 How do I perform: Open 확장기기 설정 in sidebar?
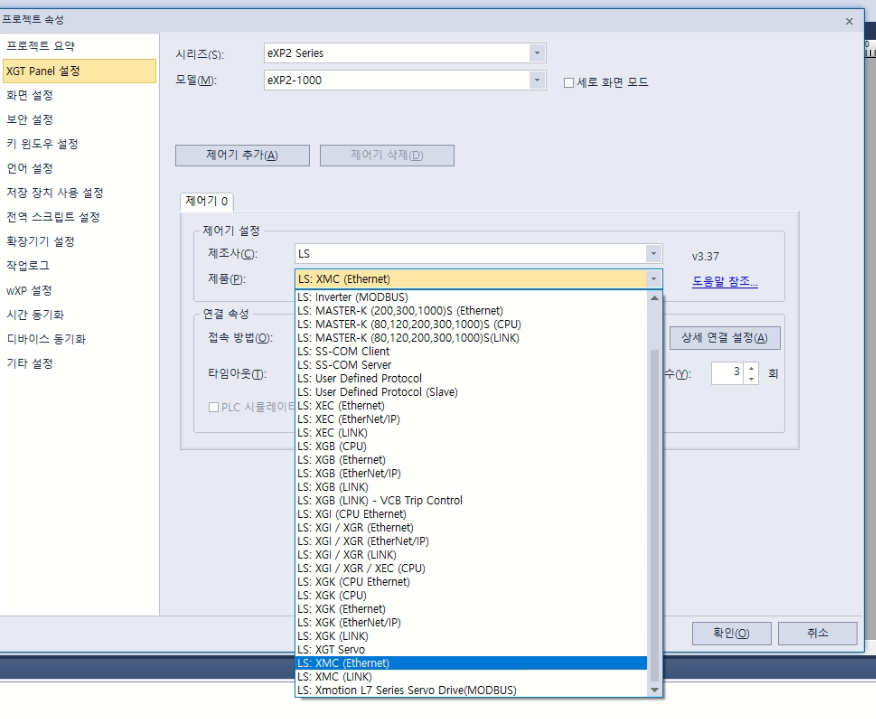(x=40, y=241)
